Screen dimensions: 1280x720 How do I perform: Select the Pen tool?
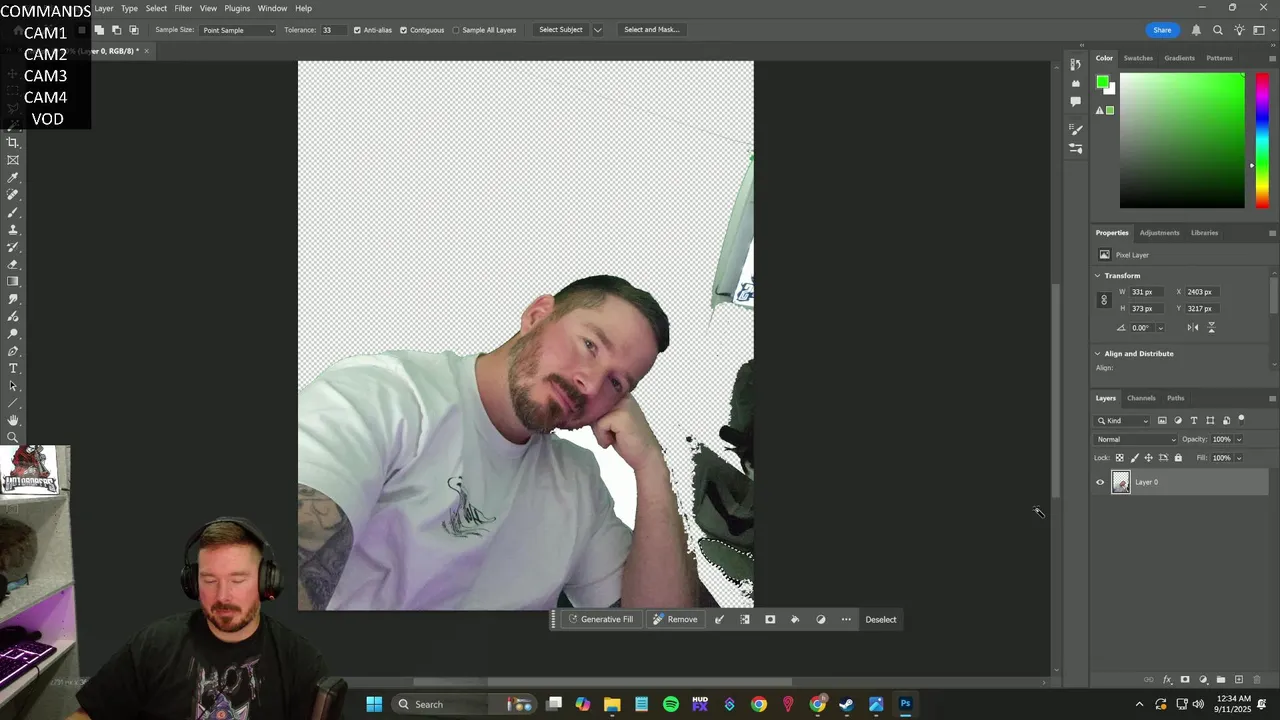(x=13, y=352)
